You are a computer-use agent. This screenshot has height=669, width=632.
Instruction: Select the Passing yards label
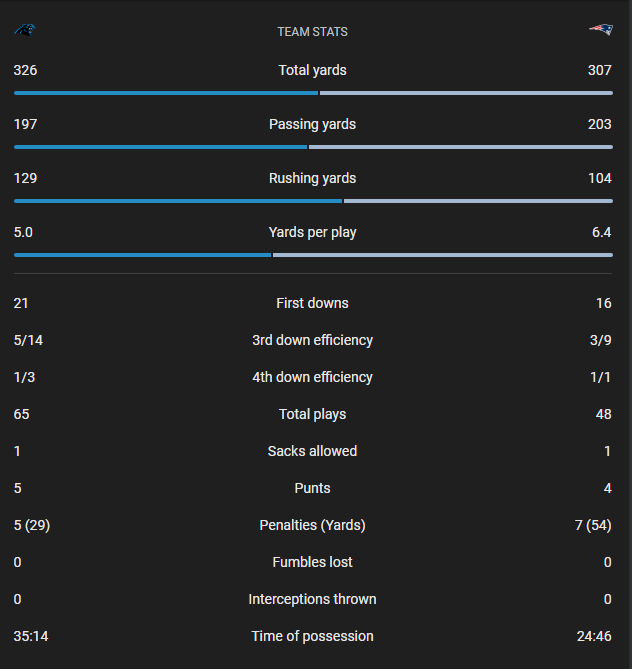(x=313, y=125)
